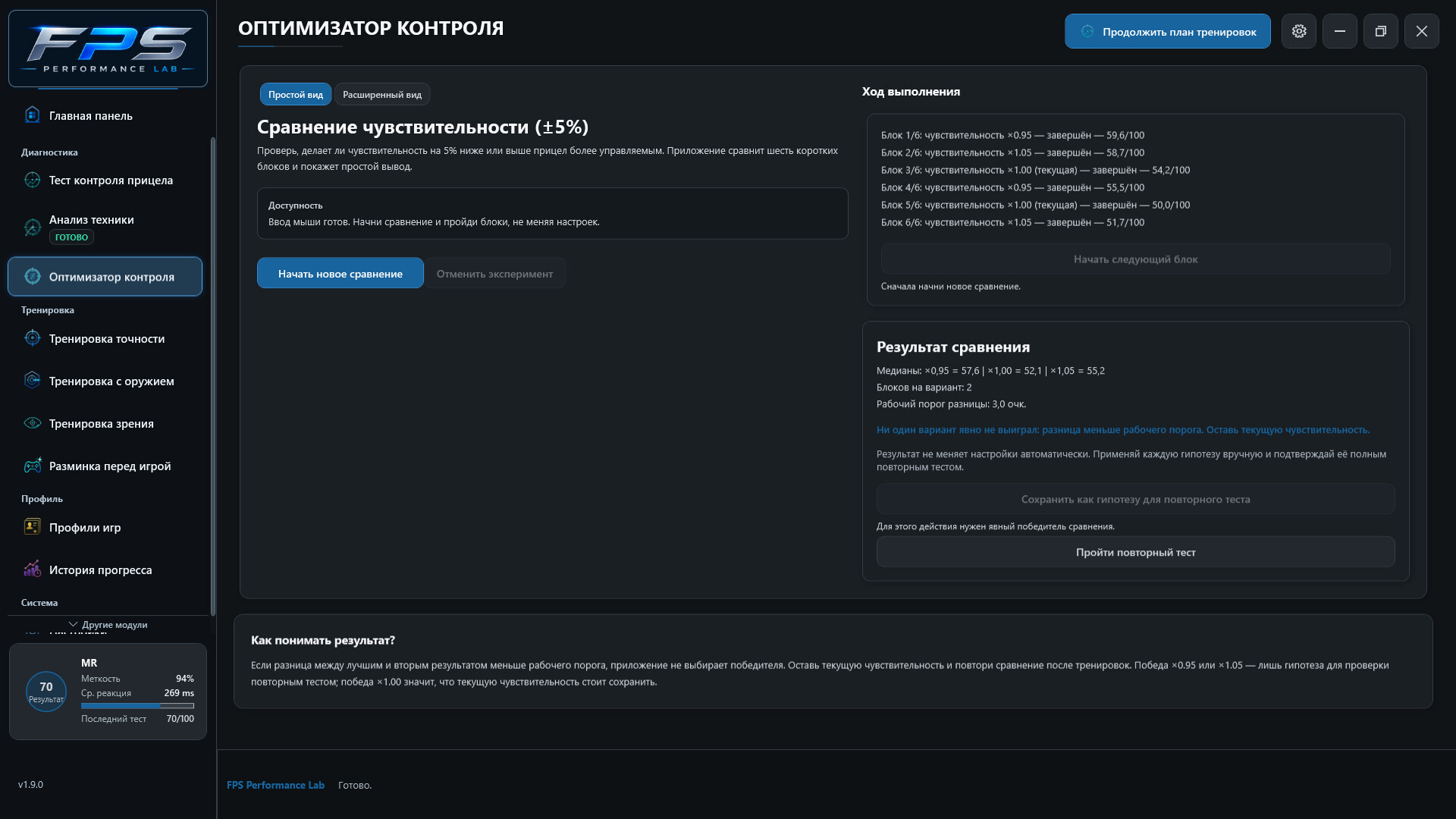1456x819 pixels.
Task: Click the blue no-winner conclusion text
Action: 1123,429
